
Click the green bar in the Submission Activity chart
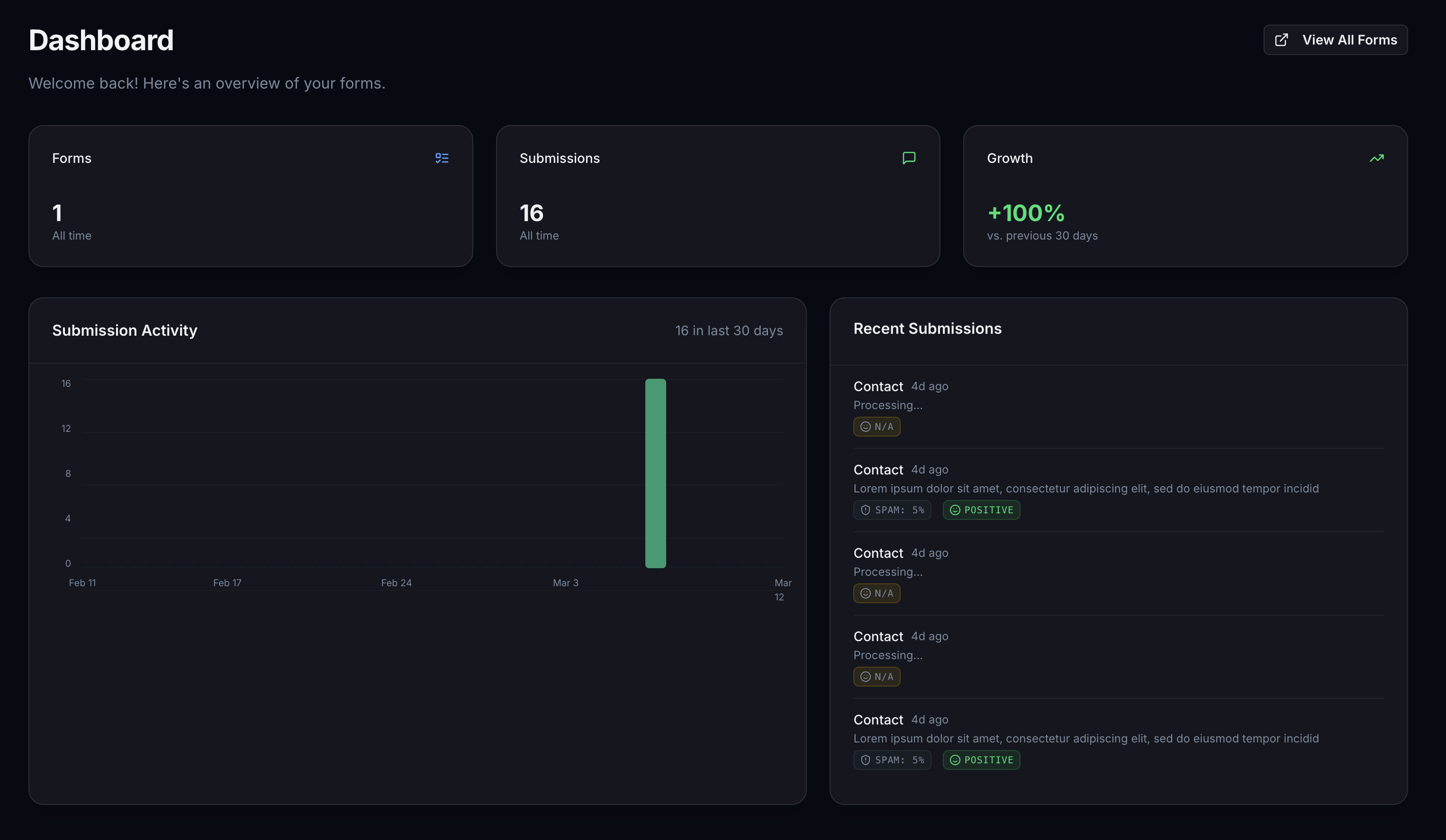[x=655, y=473]
